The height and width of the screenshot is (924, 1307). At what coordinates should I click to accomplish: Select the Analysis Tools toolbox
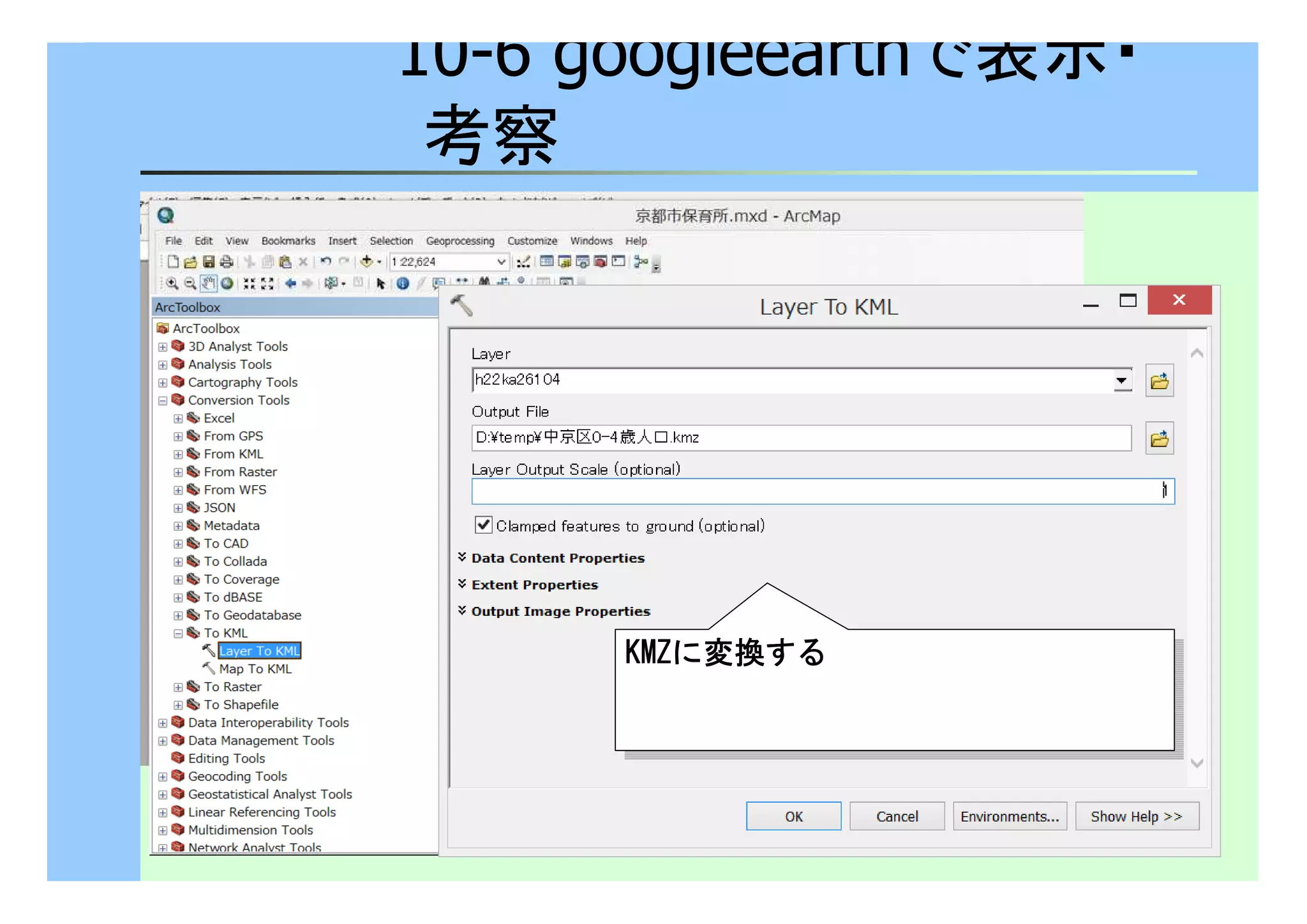point(230,364)
